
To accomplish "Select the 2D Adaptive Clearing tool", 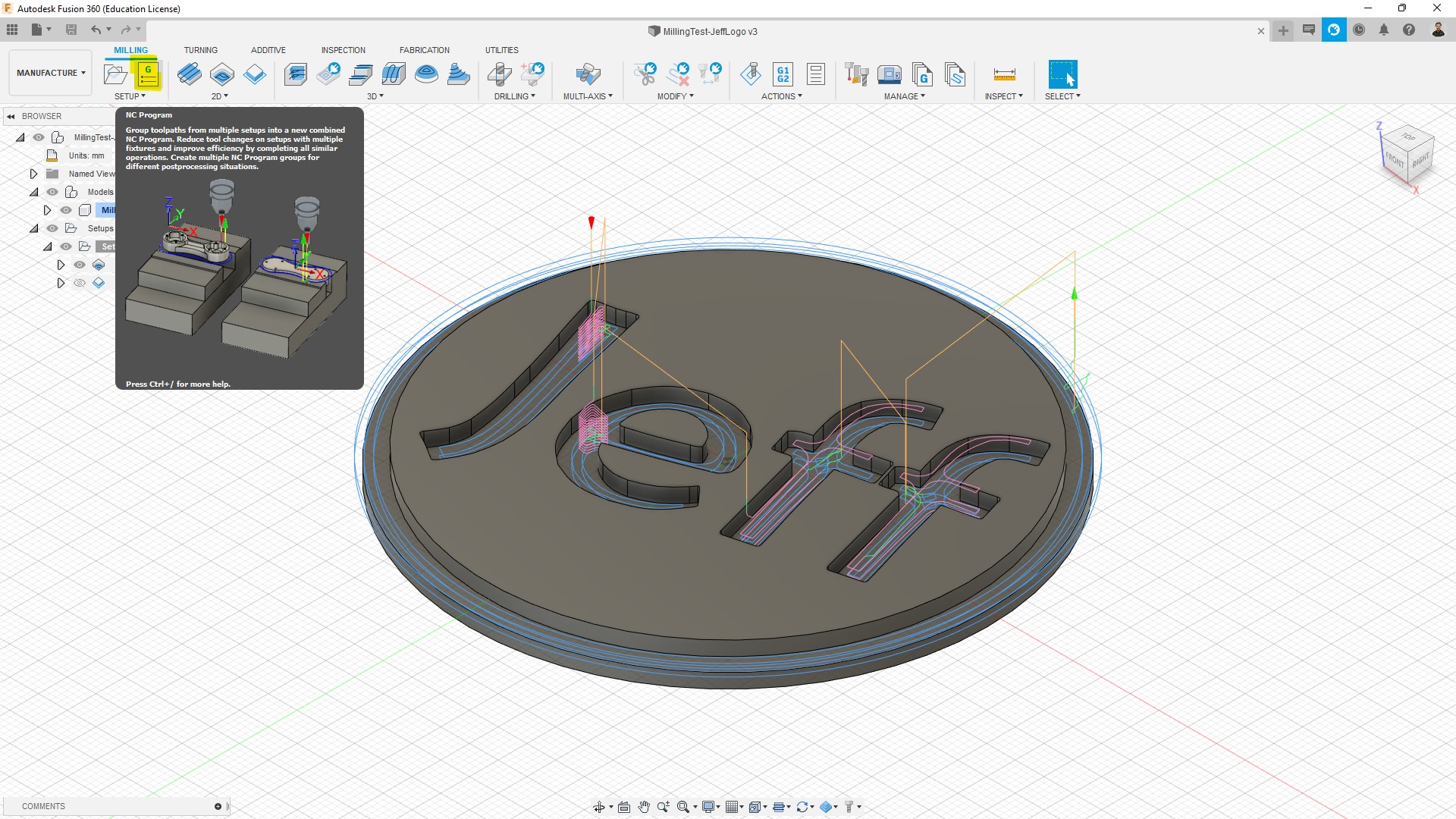I will coord(189,74).
